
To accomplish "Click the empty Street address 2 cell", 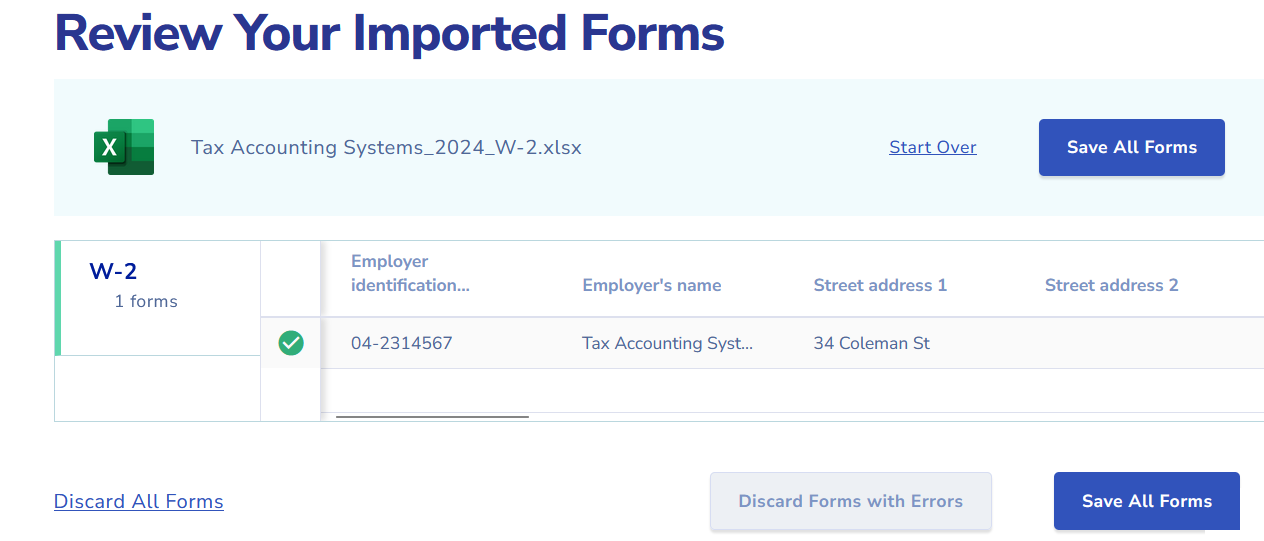I will tap(1130, 343).
